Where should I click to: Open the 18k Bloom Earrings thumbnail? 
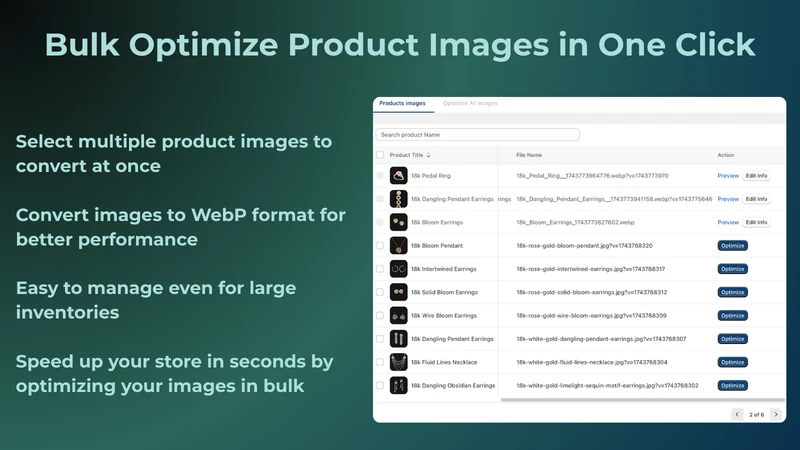click(398, 222)
